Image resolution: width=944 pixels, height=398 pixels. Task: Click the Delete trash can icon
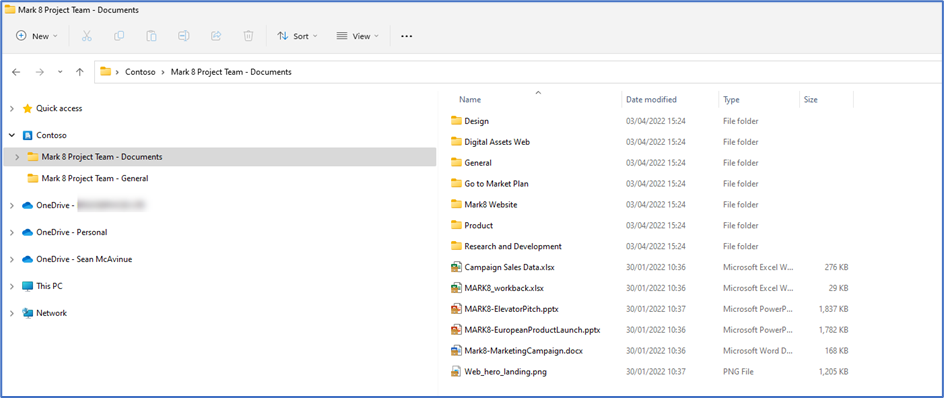[248, 36]
